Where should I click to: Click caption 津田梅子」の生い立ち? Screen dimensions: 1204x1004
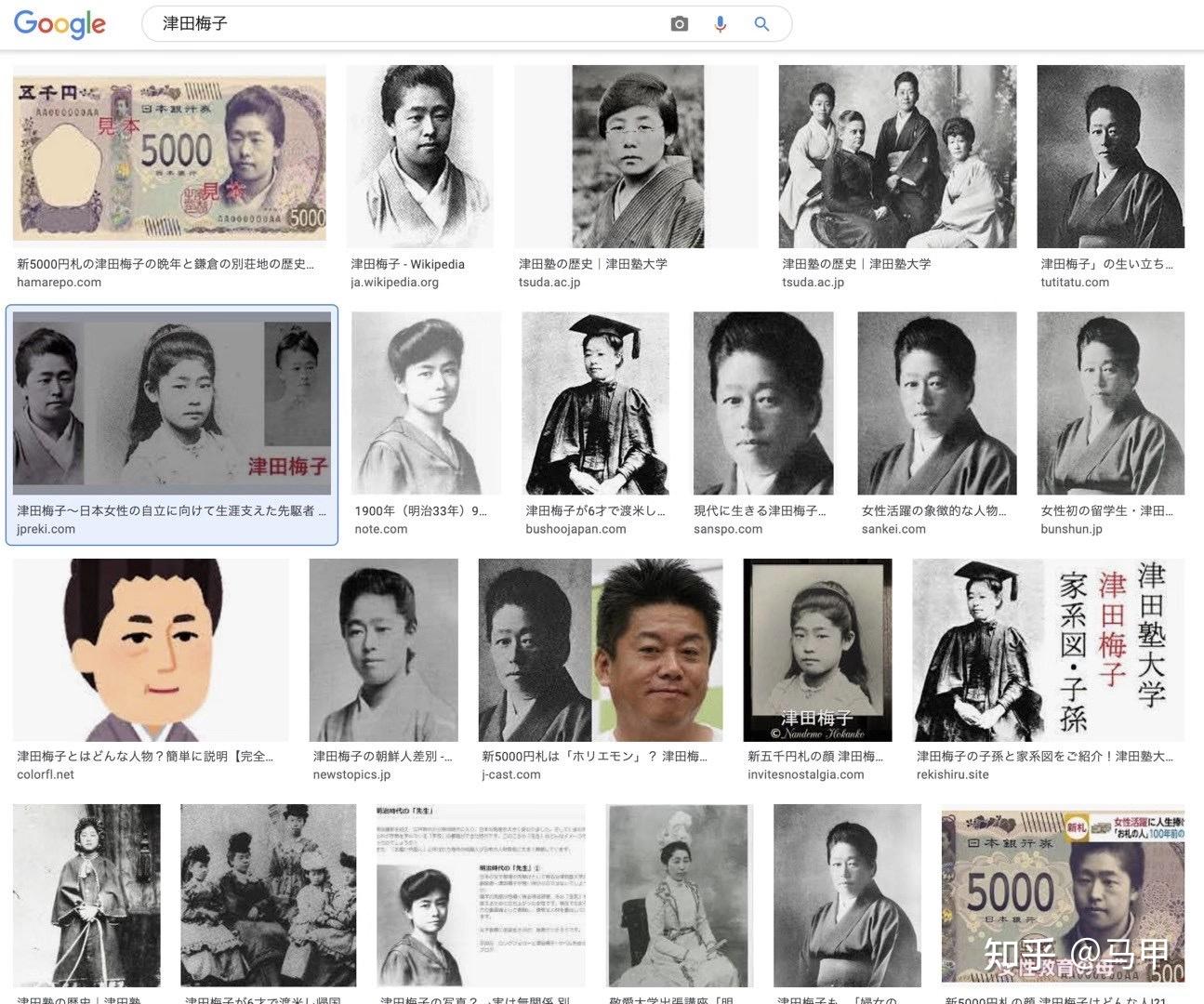1106,264
